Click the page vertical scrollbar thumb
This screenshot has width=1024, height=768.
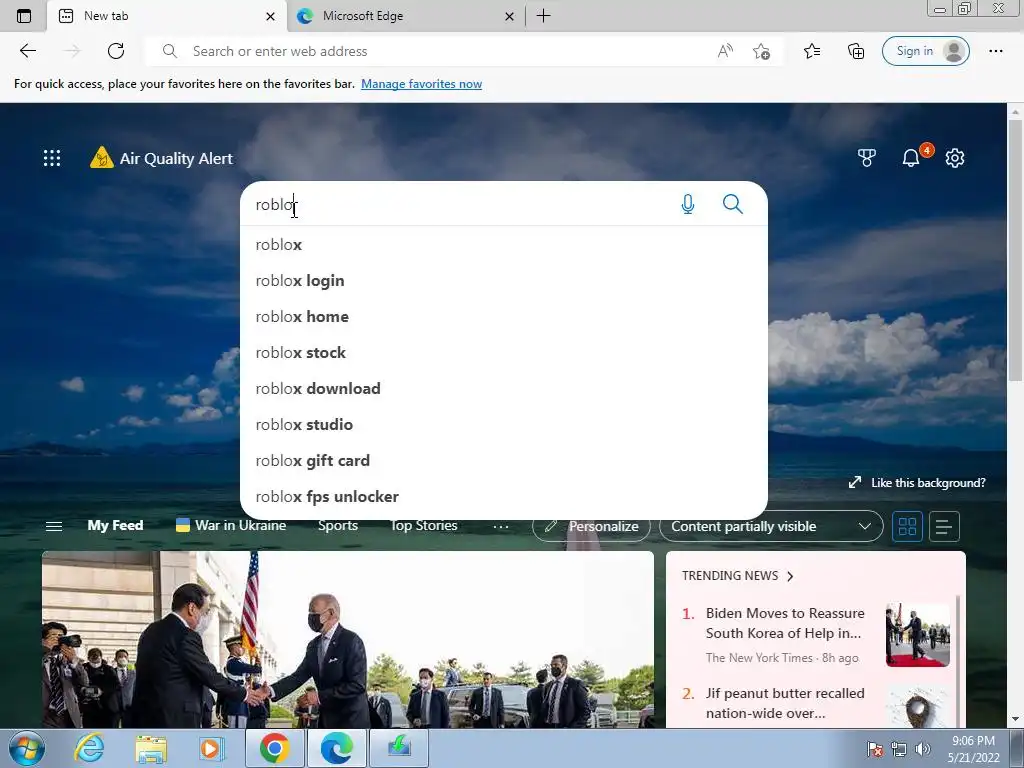pyautogui.click(x=1015, y=250)
